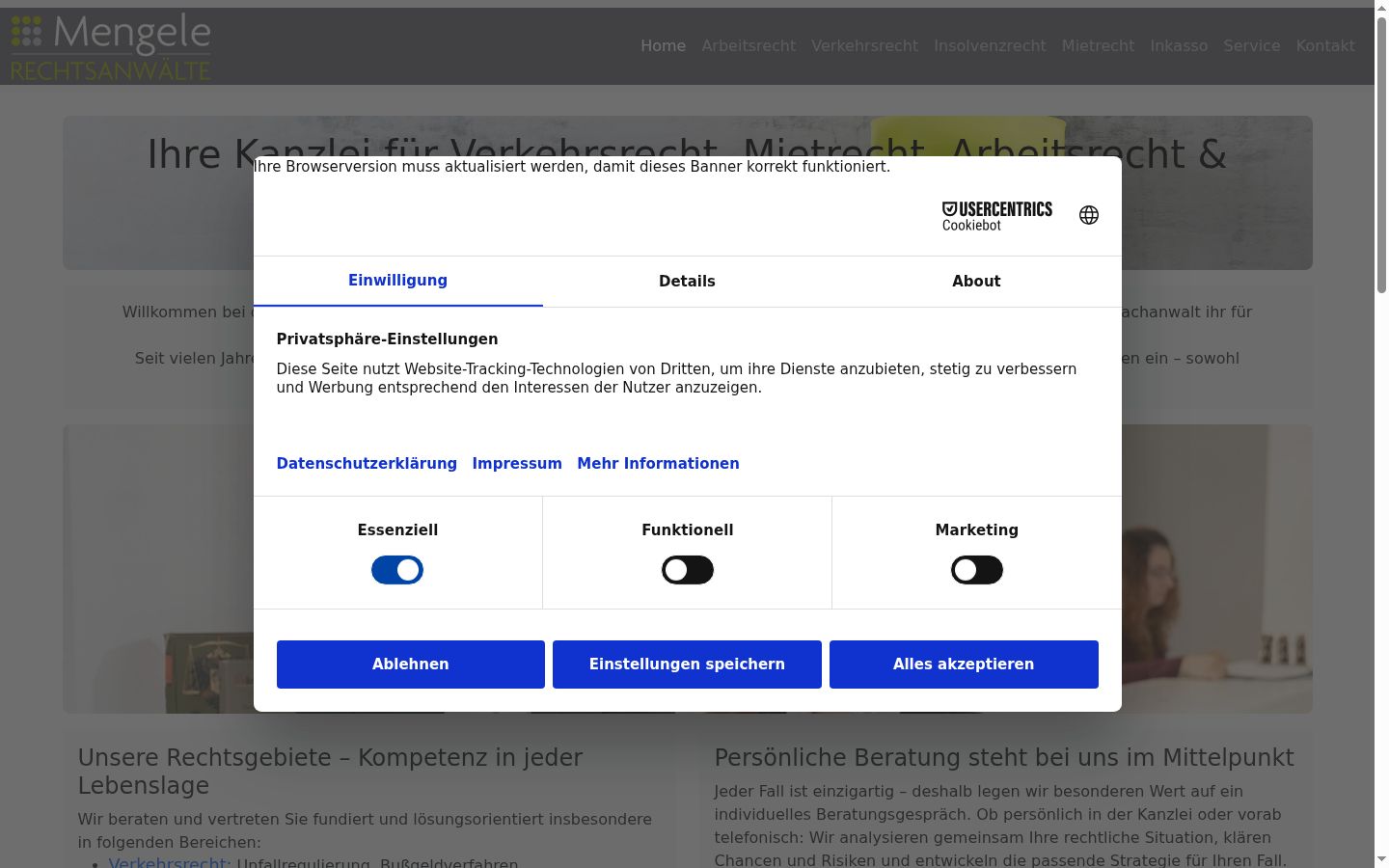Click Einstellungen speichern
The width and height of the screenshot is (1389, 868).
pos(688,665)
